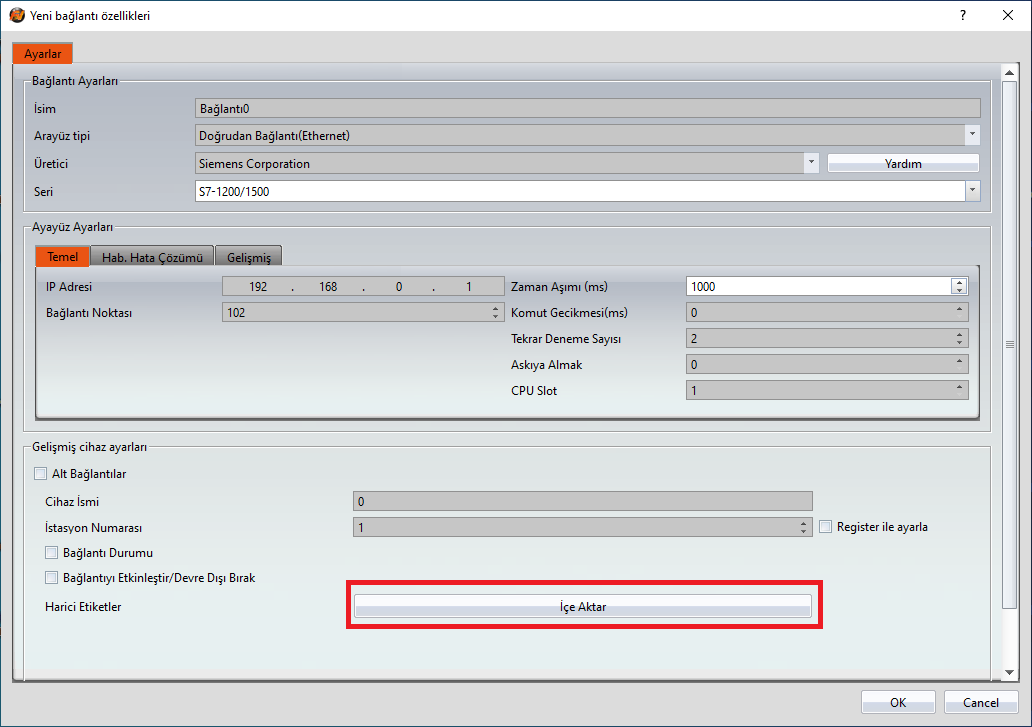This screenshot has height=727, width=1032.
Task: Click the İçe Aktar import button
Action: point(583,605)
